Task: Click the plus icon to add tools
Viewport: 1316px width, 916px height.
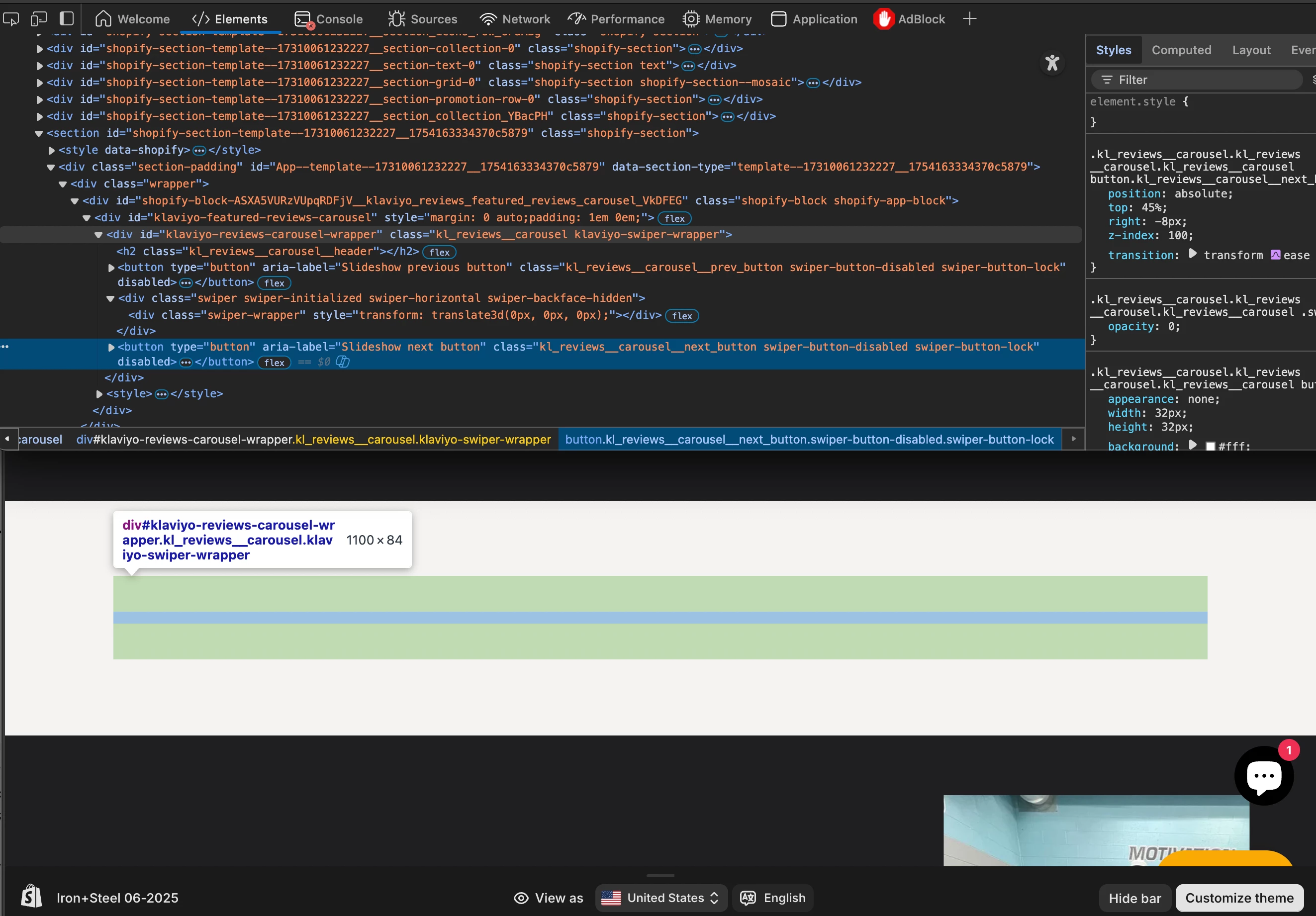Action: coord(970,19)
